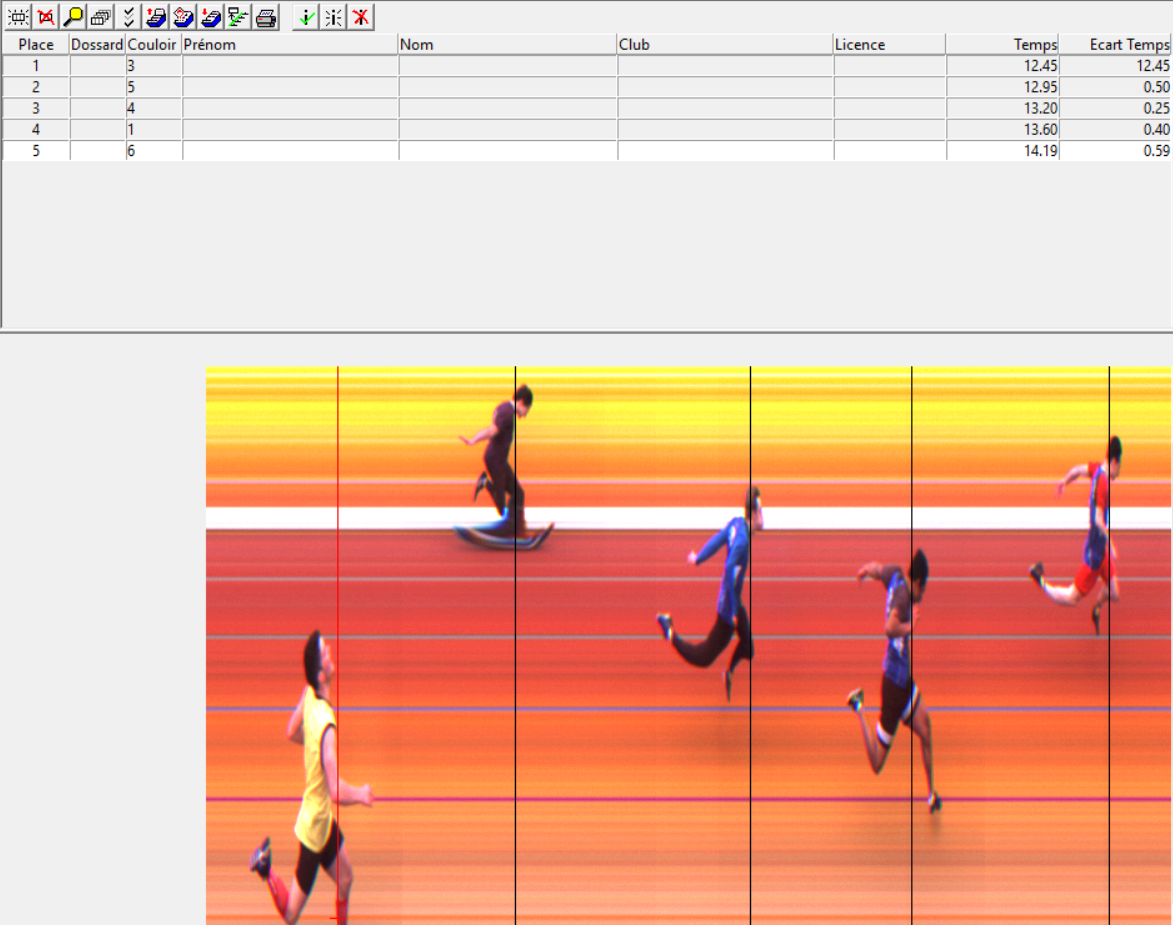Screen dimensions: 1173x925
Task: Select the time cell 12.95
Action: coord(1002,87)
